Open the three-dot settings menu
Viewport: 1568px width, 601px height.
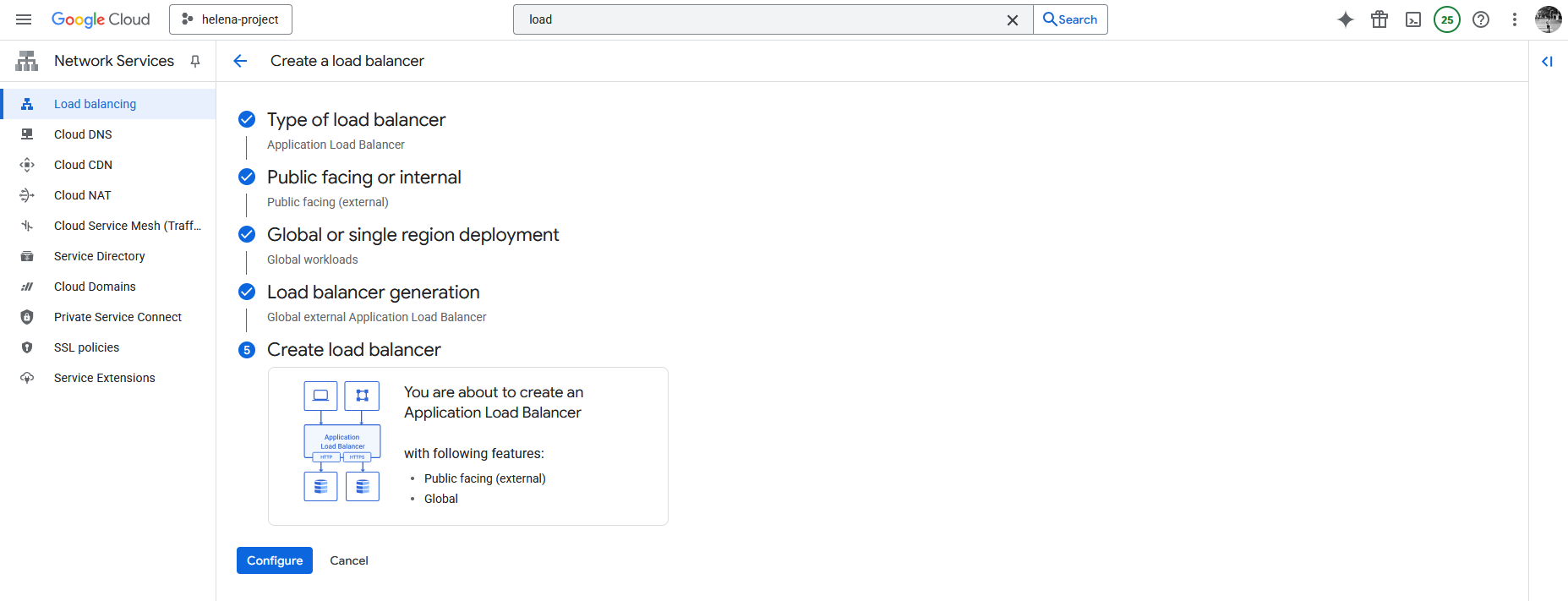tap(1515, 19)
